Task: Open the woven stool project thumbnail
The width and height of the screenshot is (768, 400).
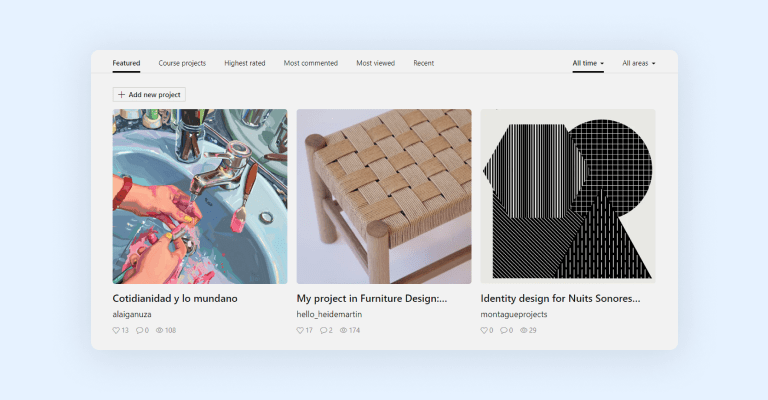Action: 384,196
